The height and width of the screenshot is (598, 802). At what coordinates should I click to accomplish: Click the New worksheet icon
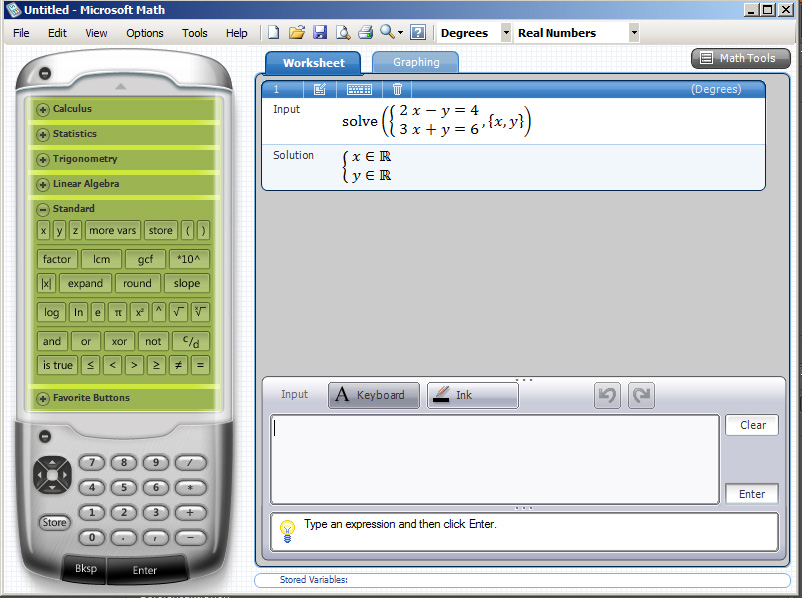pyautogui.click(x=274, y=33)
